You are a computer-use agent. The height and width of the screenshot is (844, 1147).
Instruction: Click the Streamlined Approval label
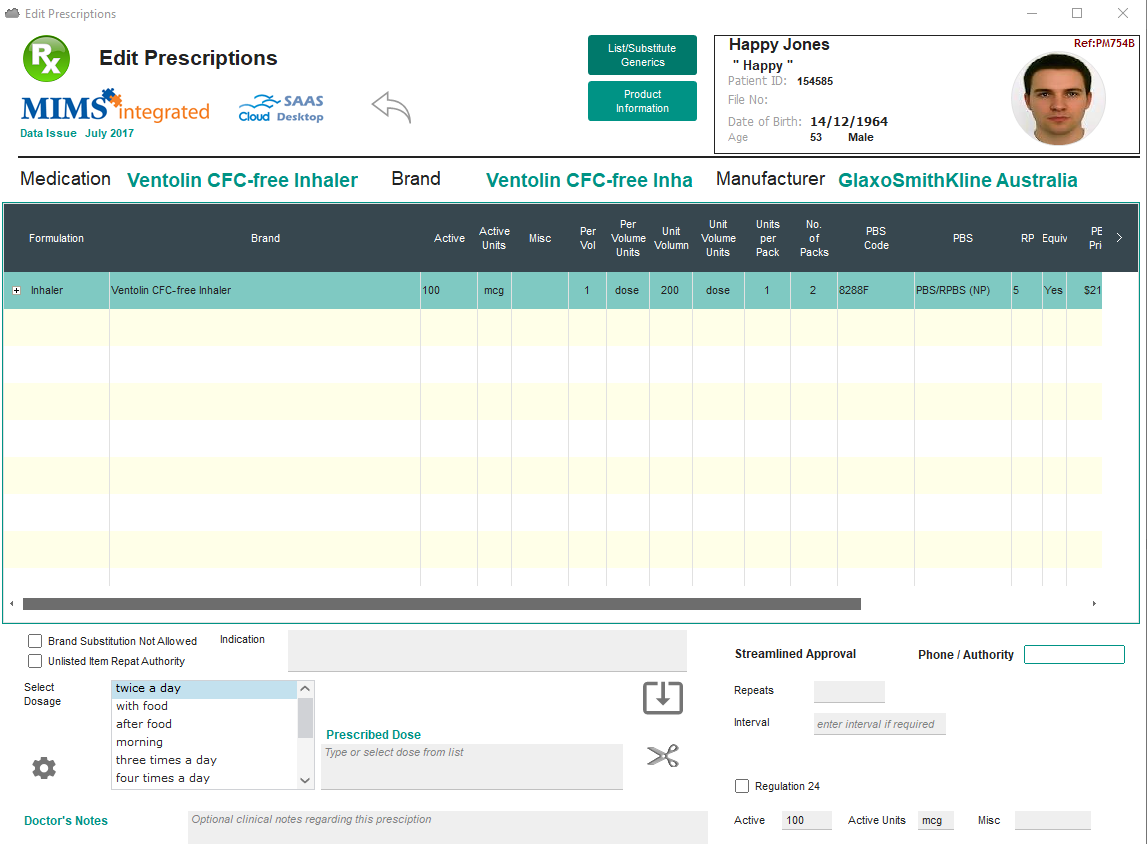(795, 654)
